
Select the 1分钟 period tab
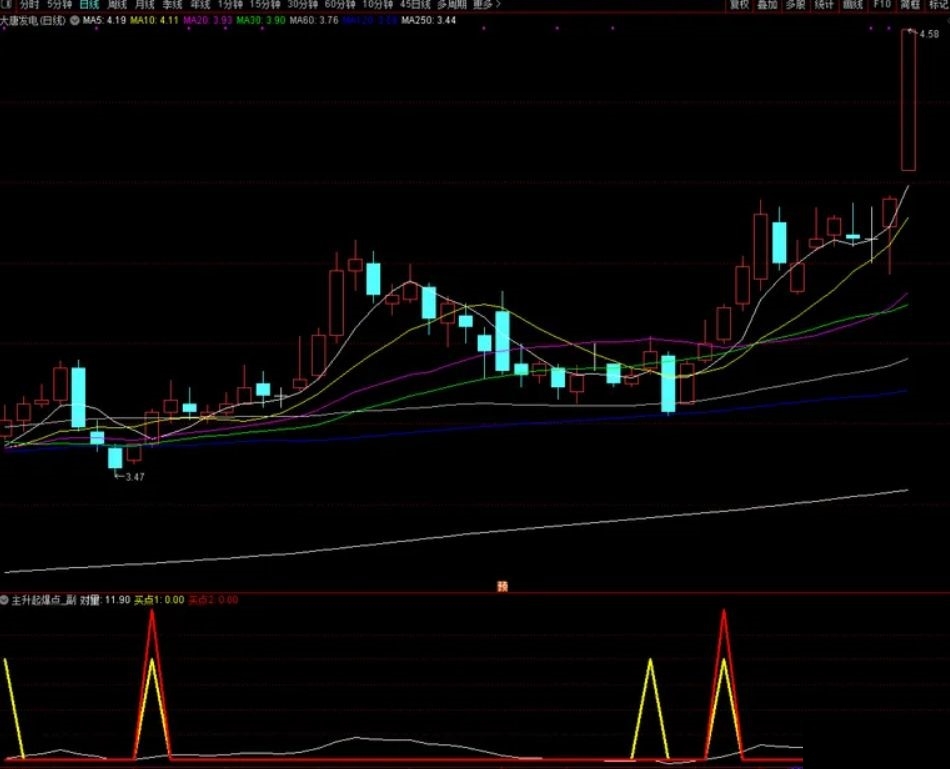tap(230, 4)
